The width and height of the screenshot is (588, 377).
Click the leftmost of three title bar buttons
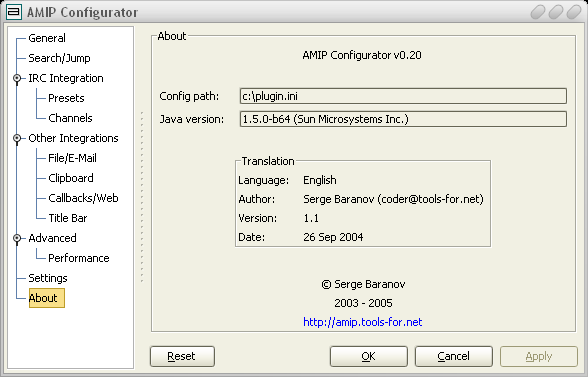tap(538, 12)
